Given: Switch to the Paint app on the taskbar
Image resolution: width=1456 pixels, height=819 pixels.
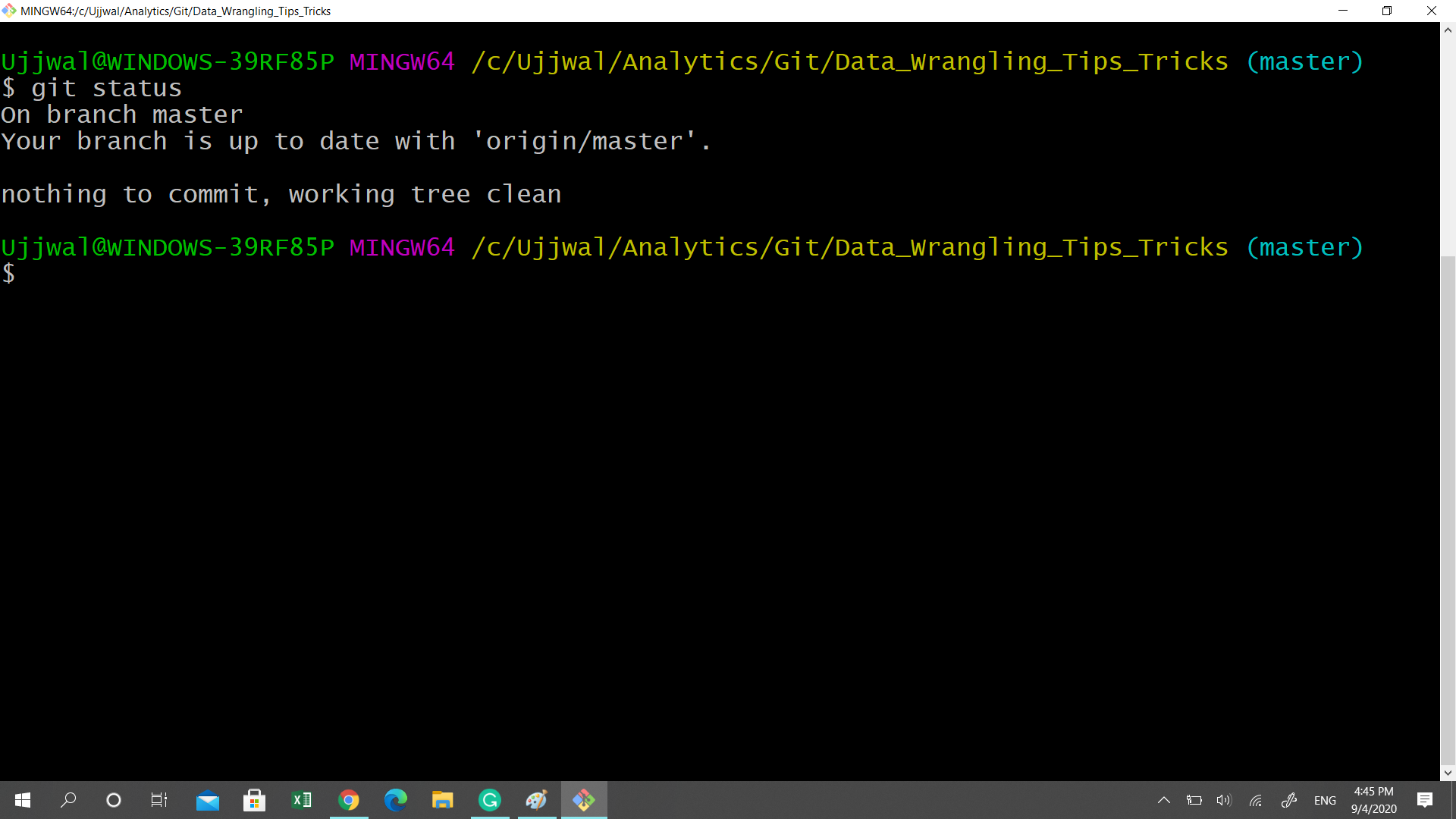Looking at the screenshot, I should (x=537, y=800).
